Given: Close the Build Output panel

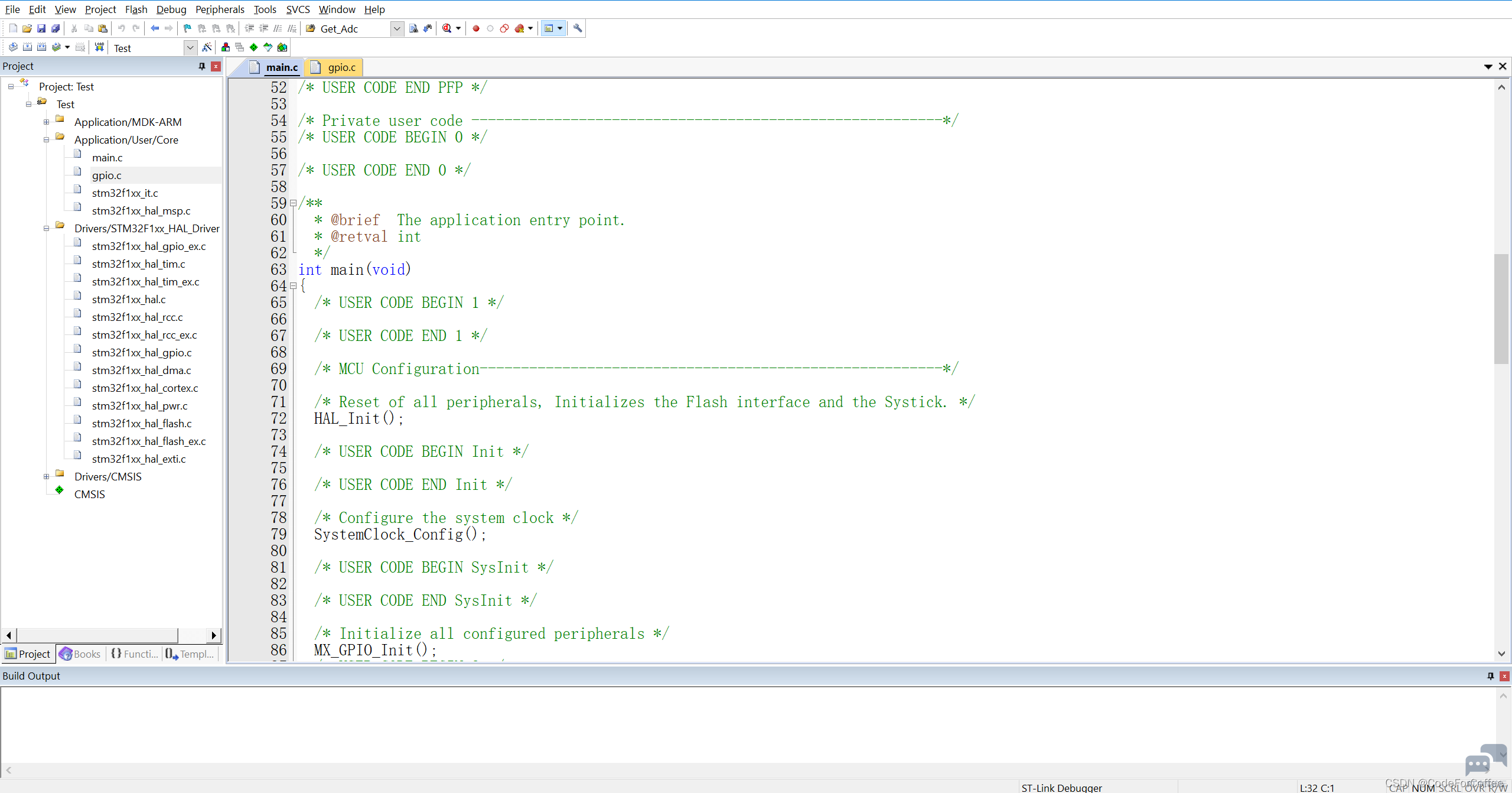Looking at the screenshot, I should 1504,676.
